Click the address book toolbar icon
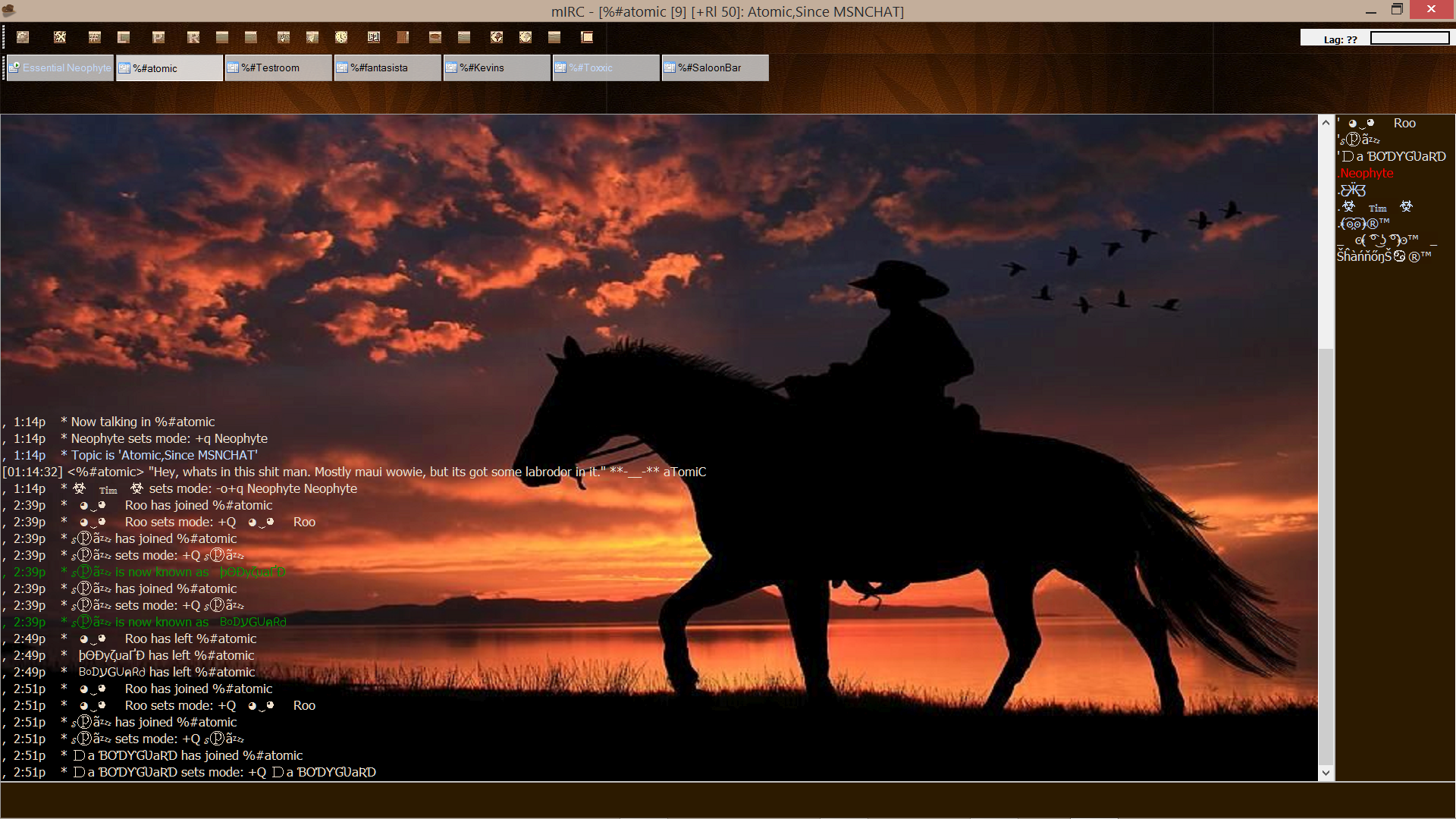This screenshot has height=819, width=1456. click(374, 37)
